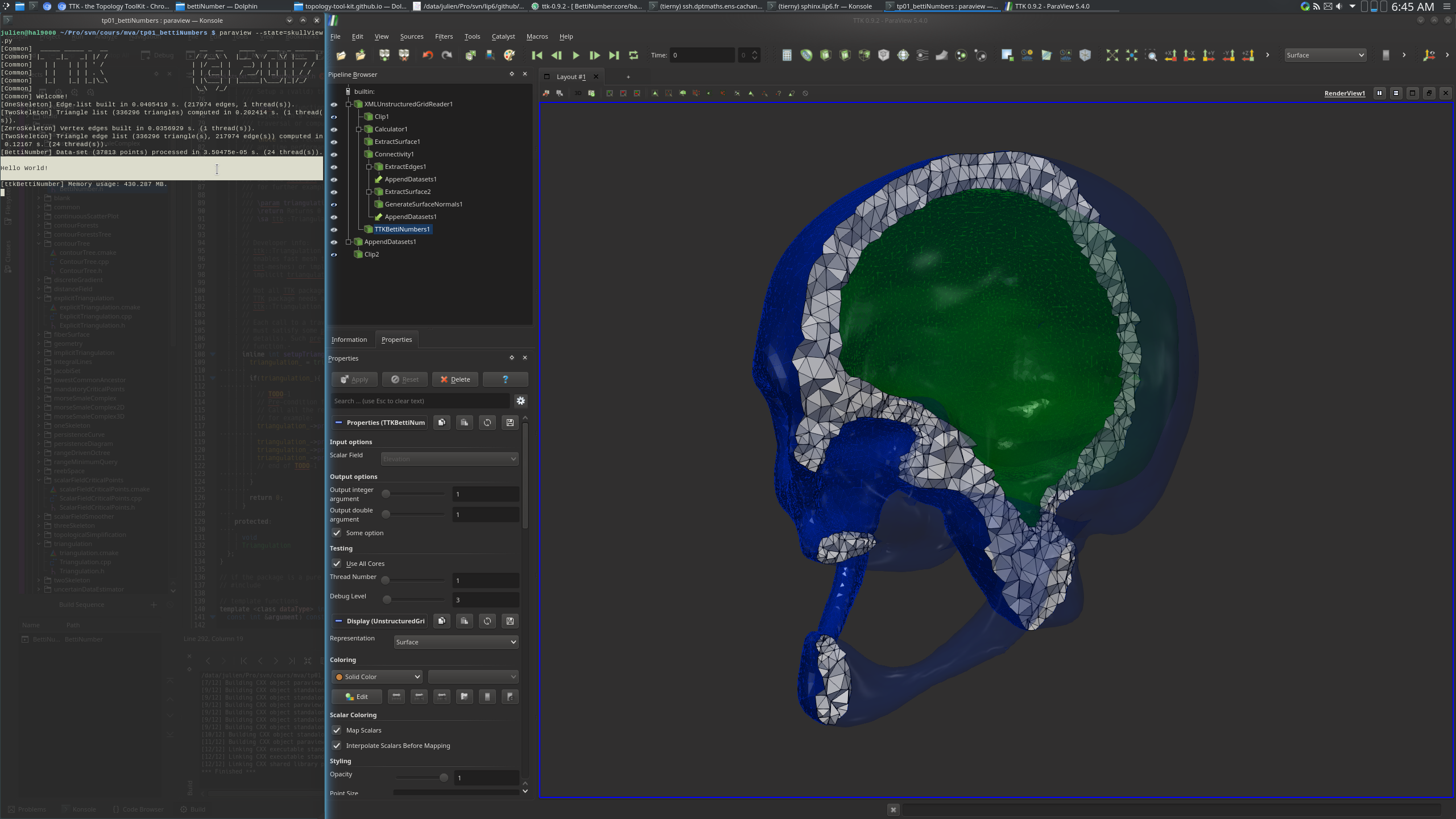Open the Representation dropdown in Display section

pos(456,642)
